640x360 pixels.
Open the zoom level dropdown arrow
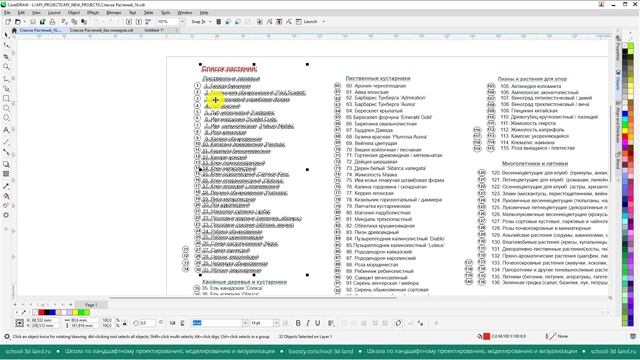tap(182, 22)
